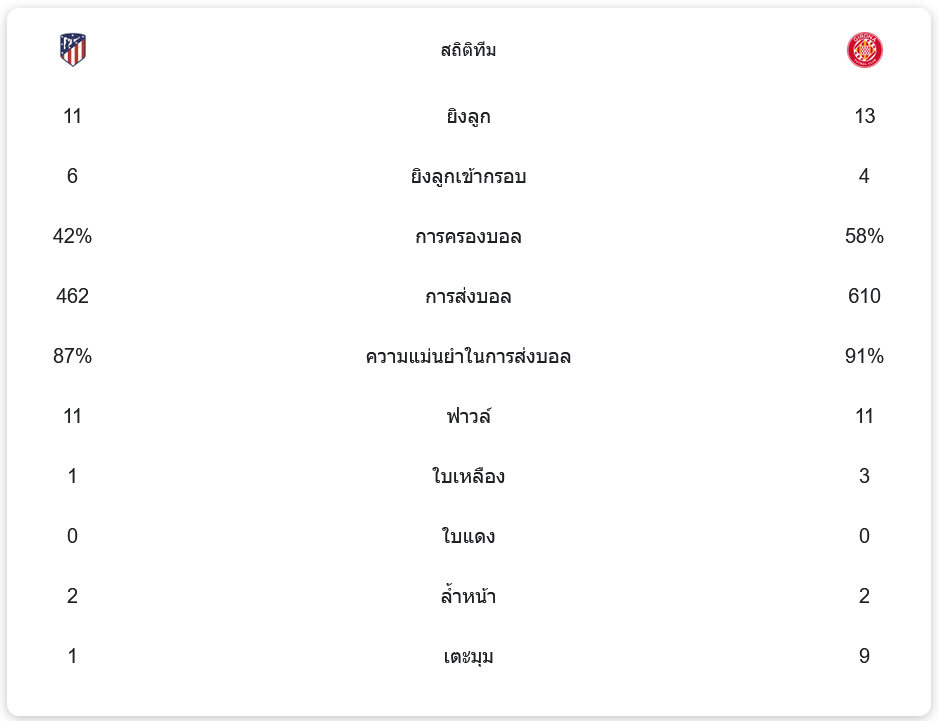This screenshot has height=721, width=939.
Task: Select the ยิงลูก stat label
Action: 468,117
